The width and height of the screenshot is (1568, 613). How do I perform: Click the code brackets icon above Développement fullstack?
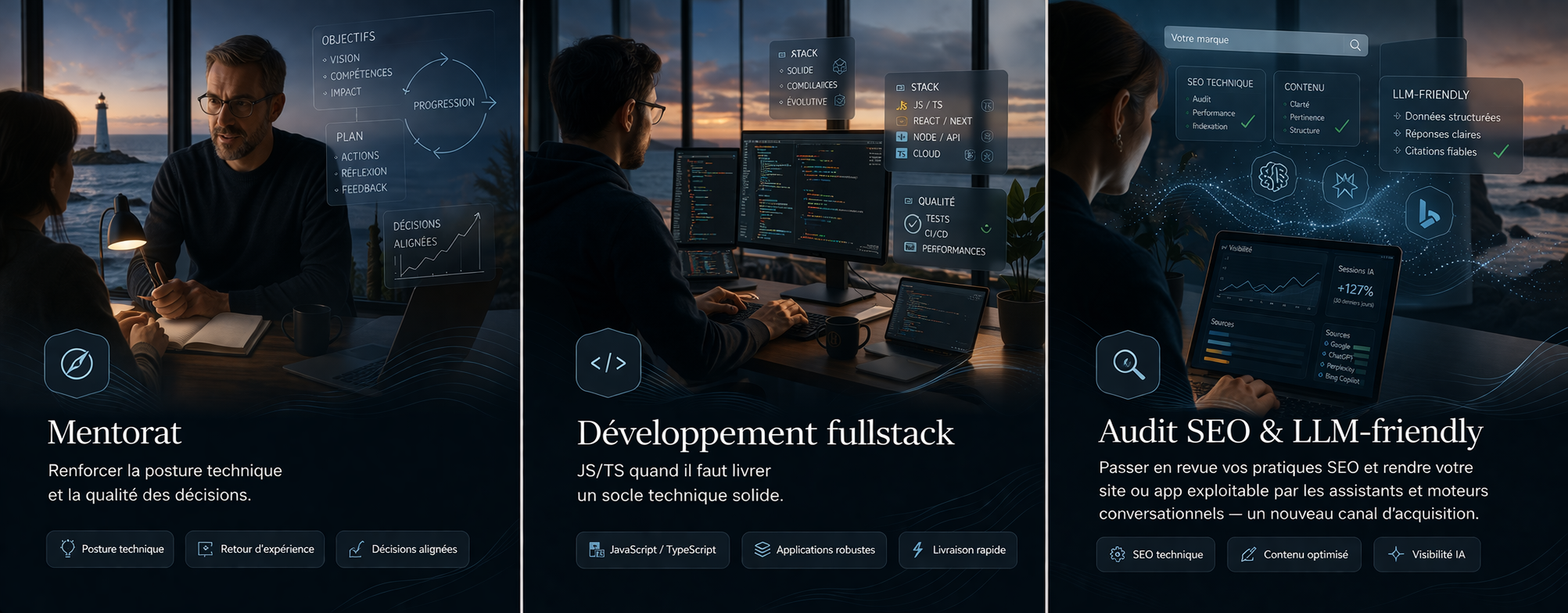point(608,363)
